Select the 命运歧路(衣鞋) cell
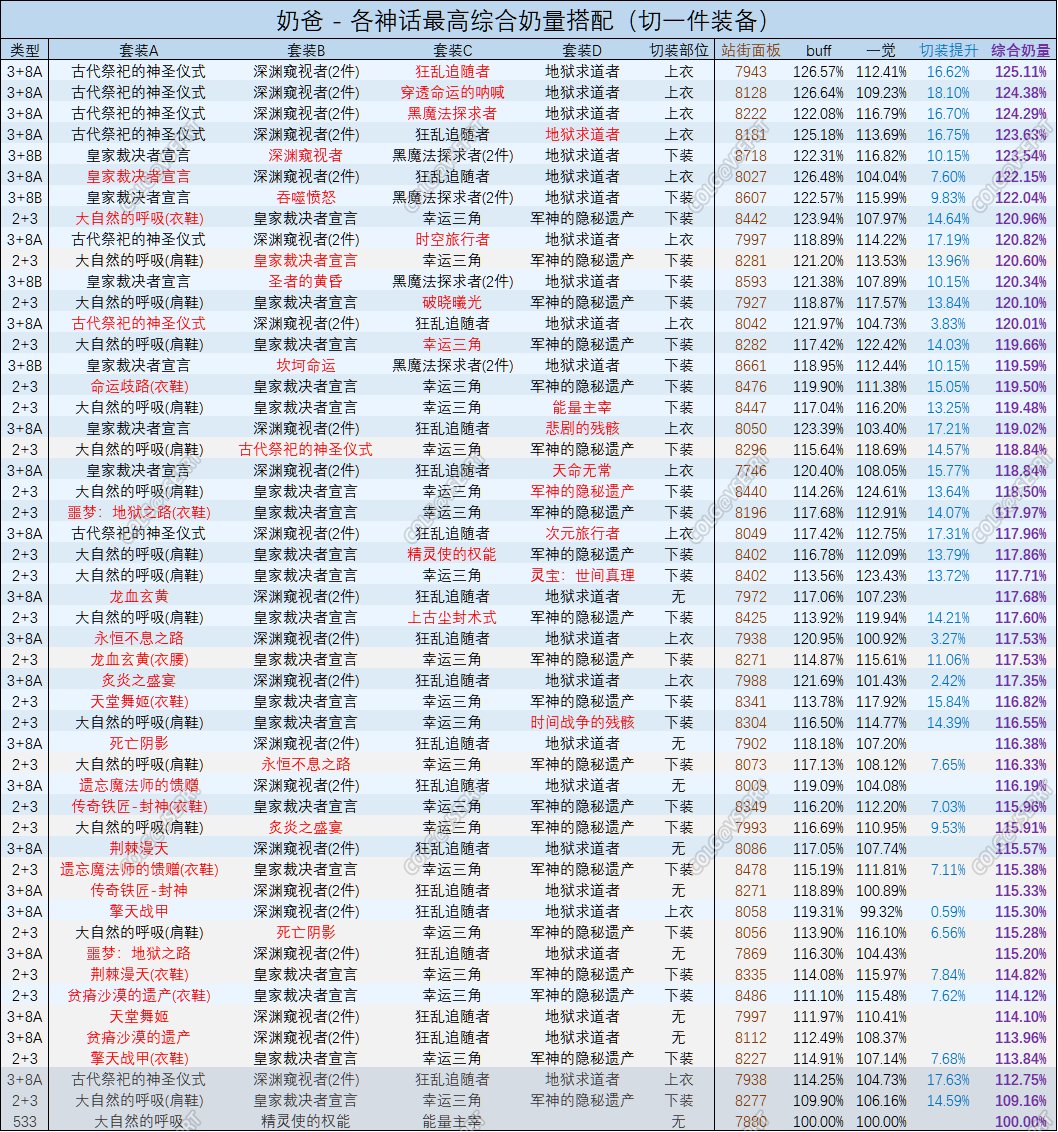Viewport: 1058px width, 1132px height. pos(139,386)
